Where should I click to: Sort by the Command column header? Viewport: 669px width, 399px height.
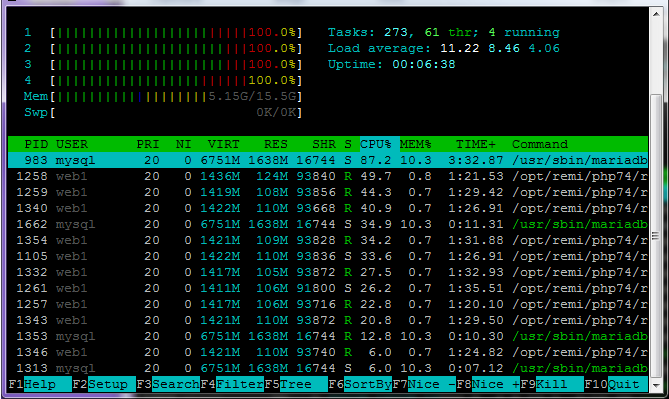(540, 144)
